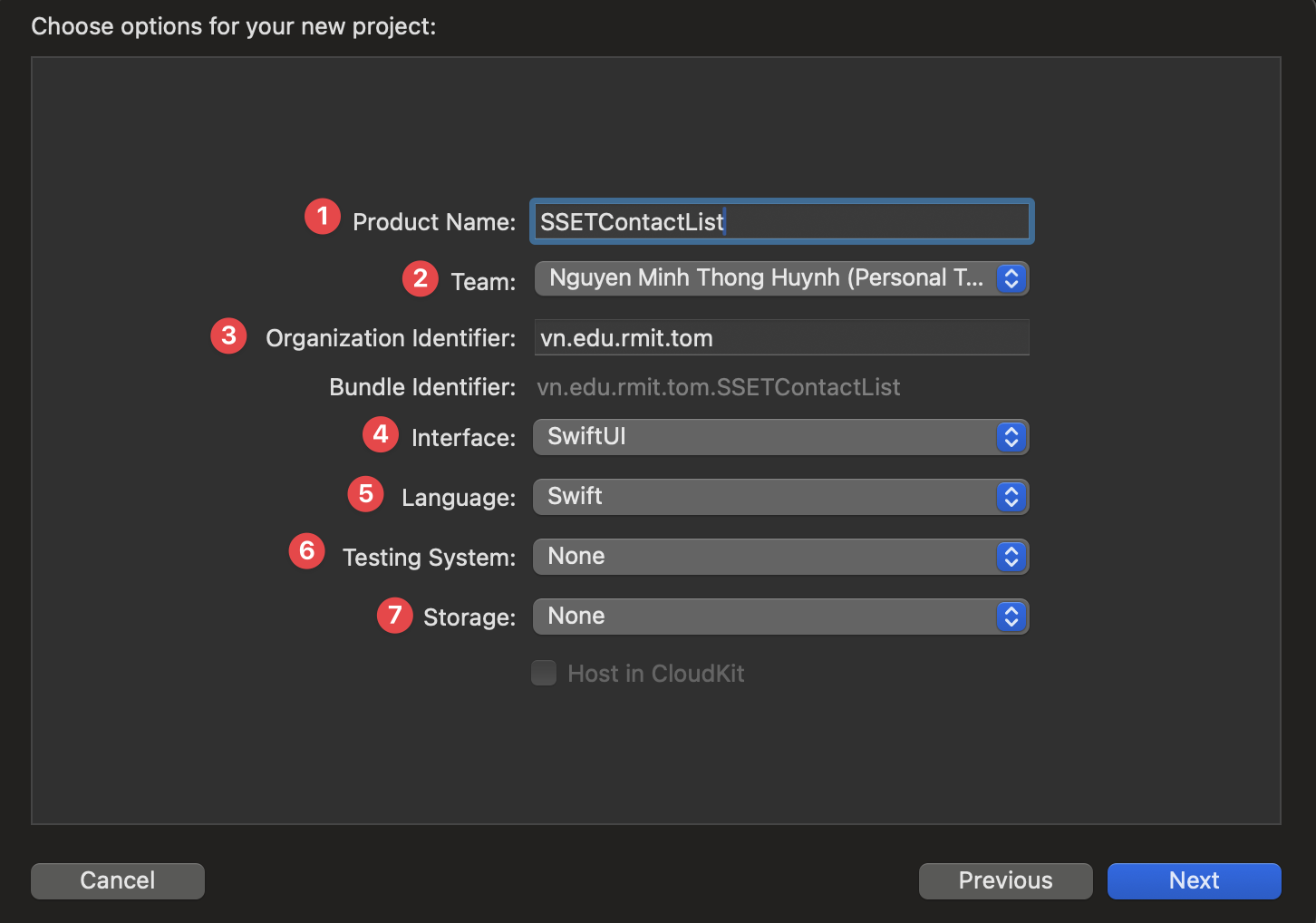
Task: Click the red marker numbered 5
Action: click(365, 494)
